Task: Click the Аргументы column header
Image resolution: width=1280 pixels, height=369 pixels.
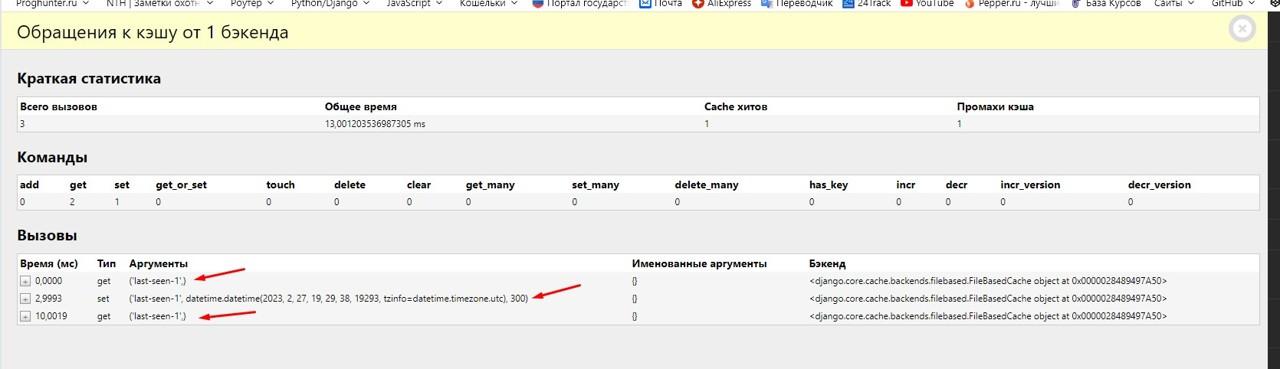Action: pyautogui.click(x=158, y=263)
